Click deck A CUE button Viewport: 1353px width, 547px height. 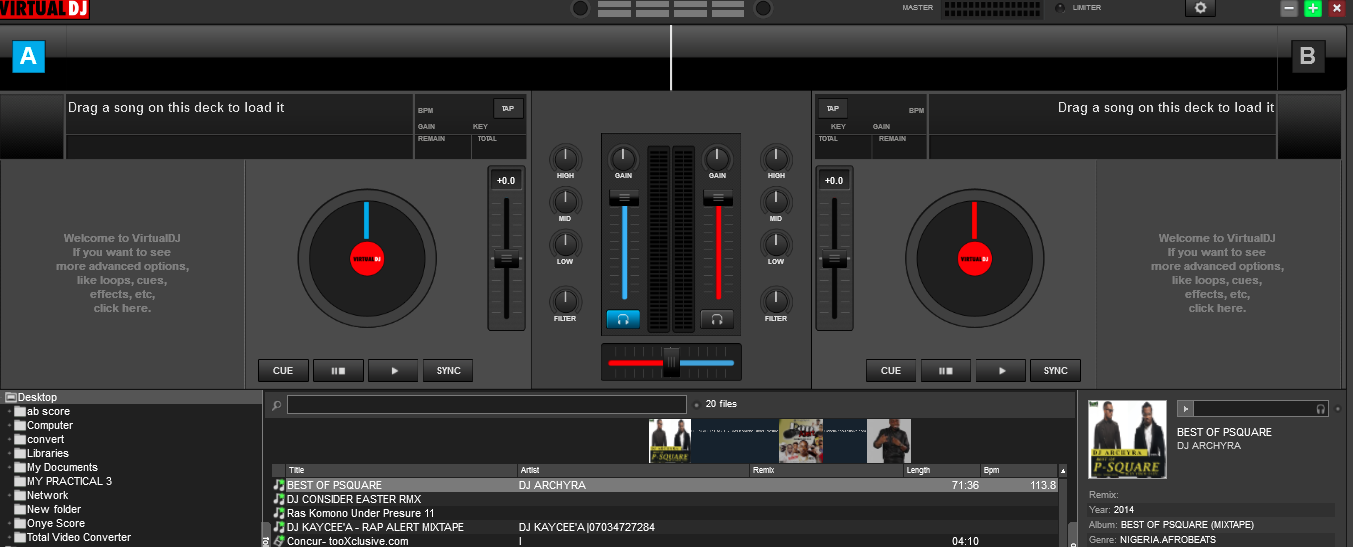pos(283,371)
